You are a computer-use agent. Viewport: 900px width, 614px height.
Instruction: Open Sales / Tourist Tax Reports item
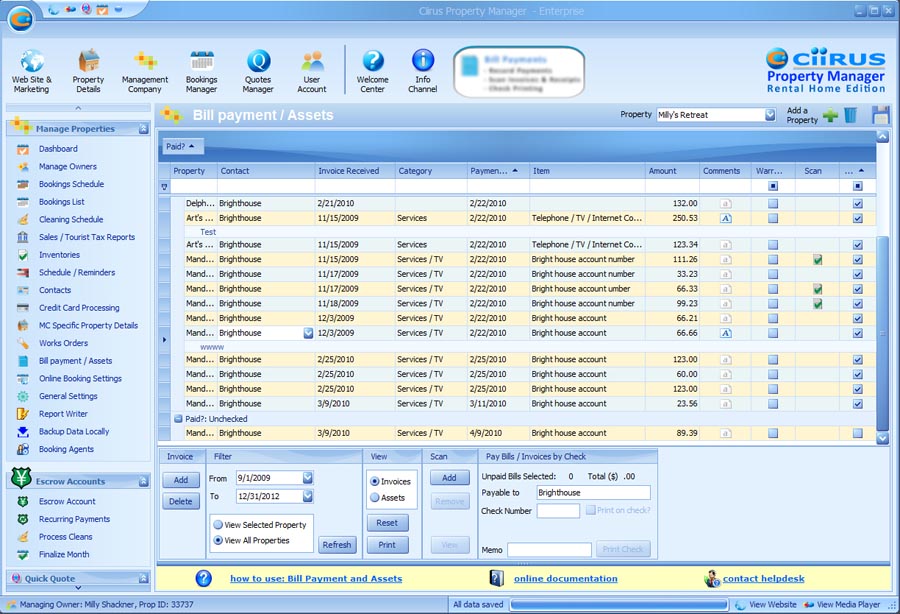click(87, 237)
